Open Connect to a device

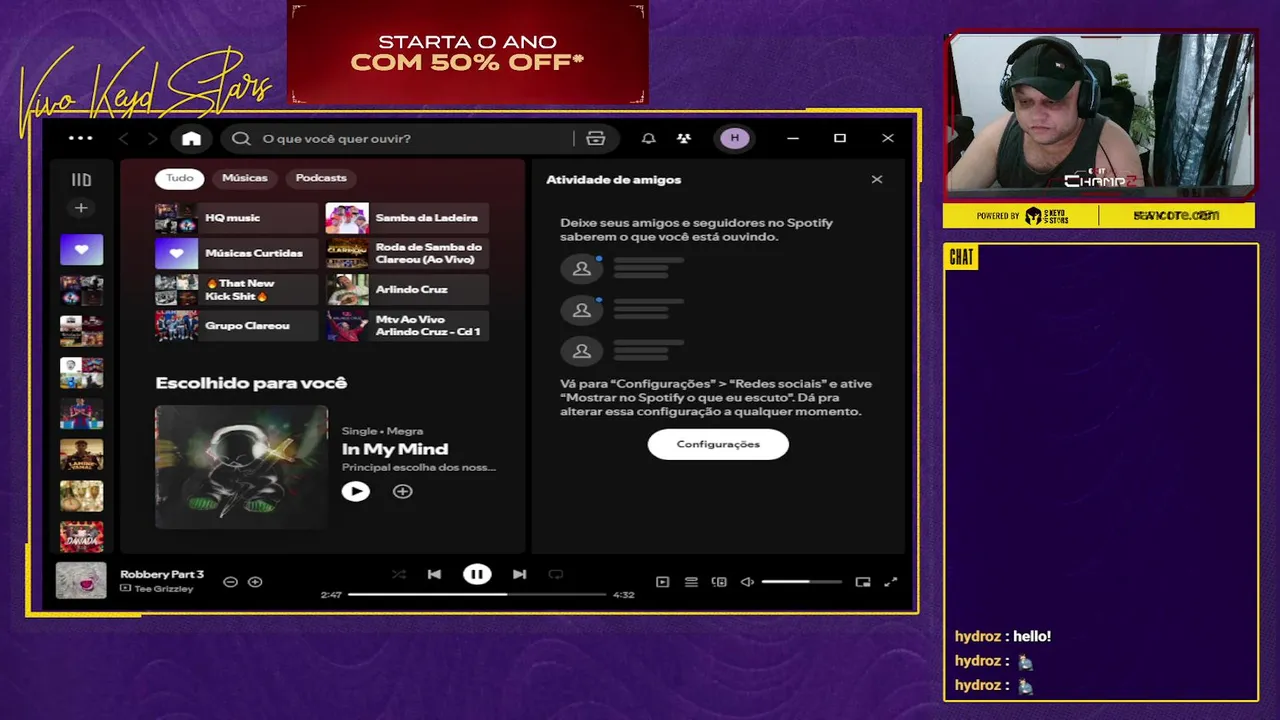tap(719, 582)
